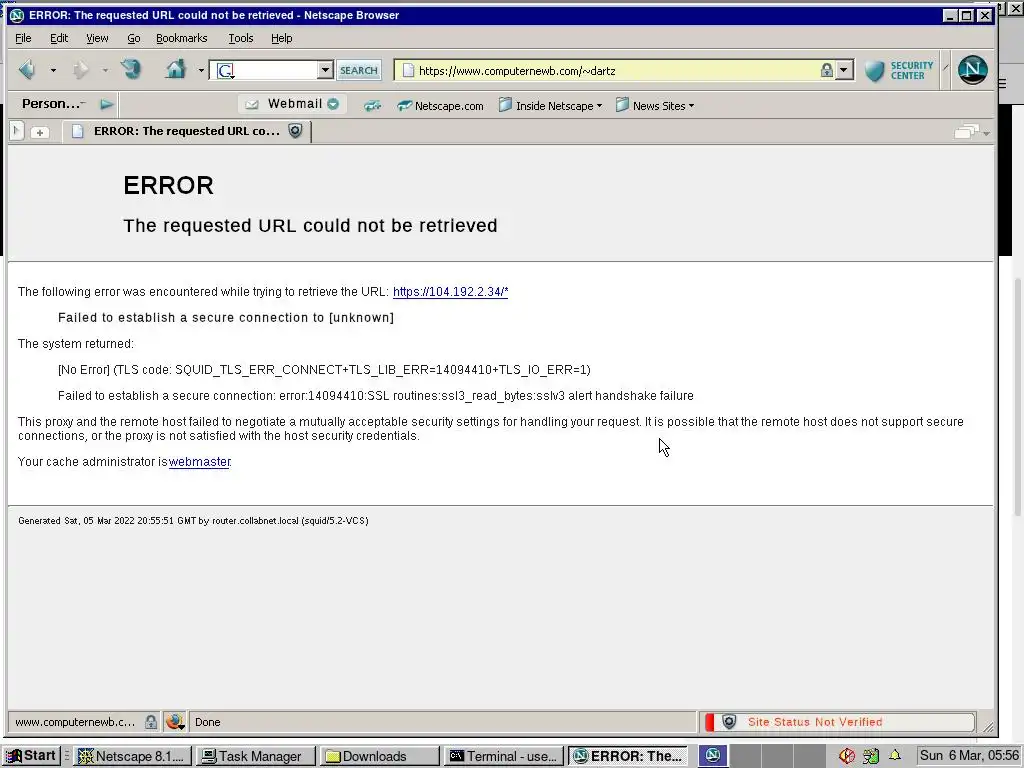
Task: Click inside the search text field
Action: click(276, 71)
